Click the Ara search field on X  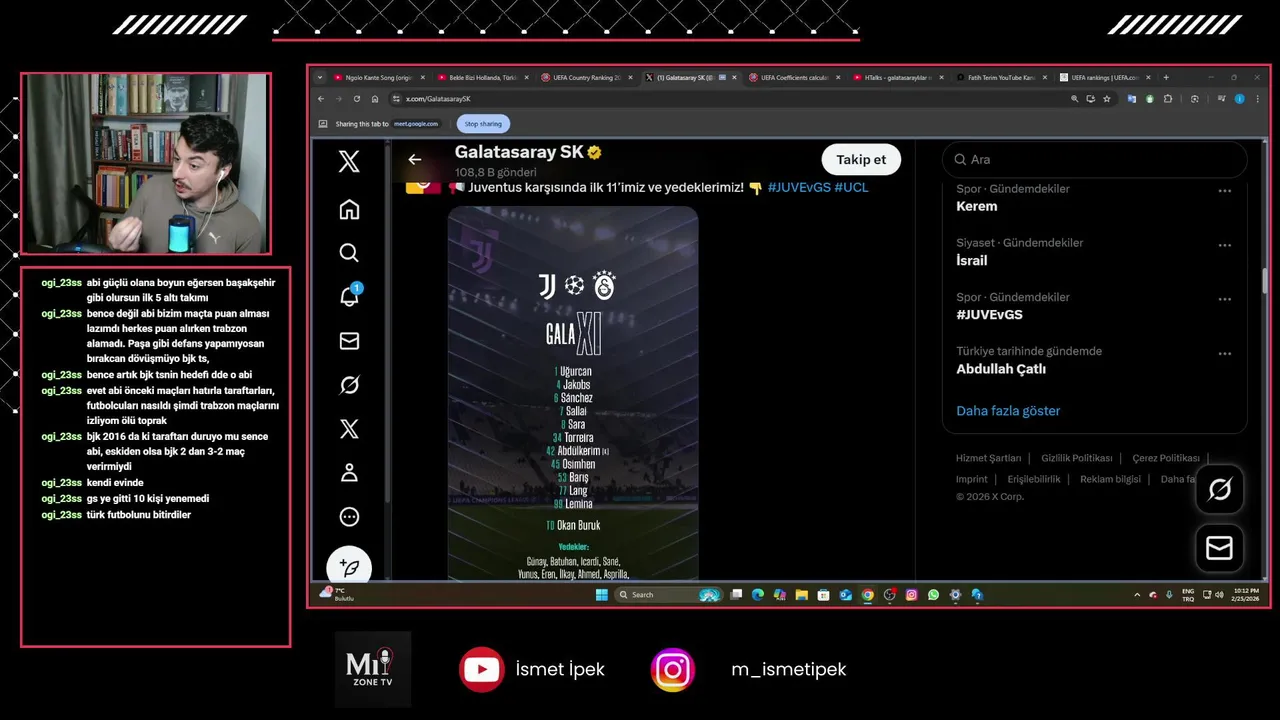coord(1095,160)
